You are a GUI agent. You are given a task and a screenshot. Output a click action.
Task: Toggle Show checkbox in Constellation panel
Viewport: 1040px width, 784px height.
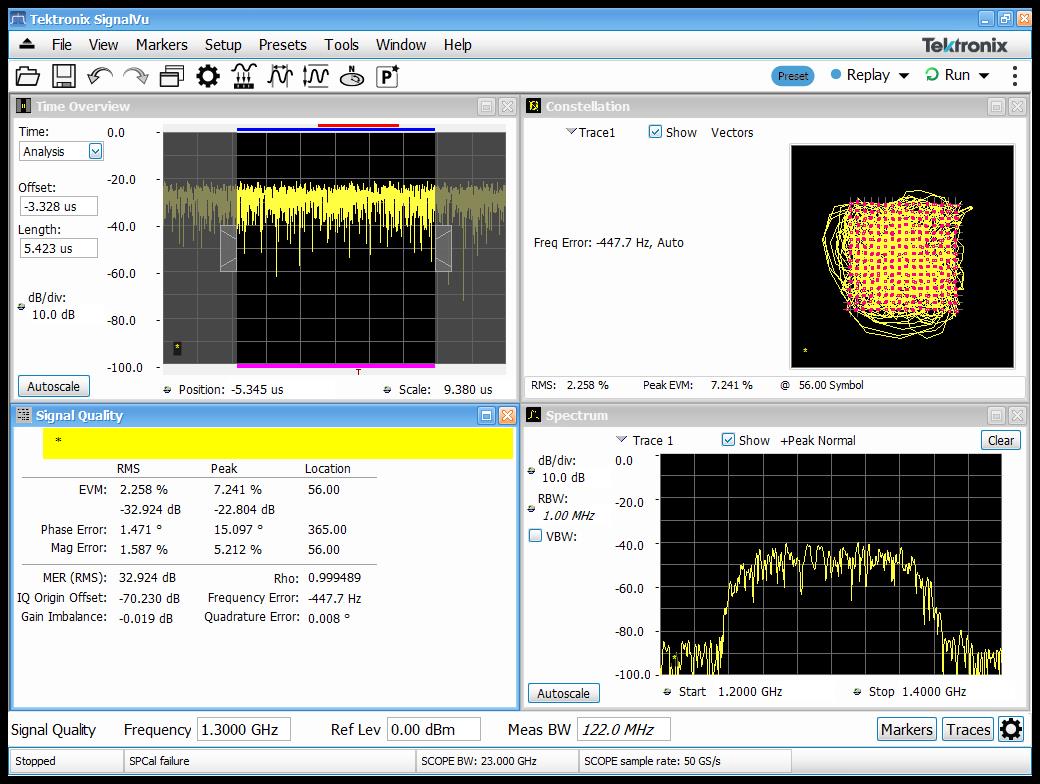[655, 132]
